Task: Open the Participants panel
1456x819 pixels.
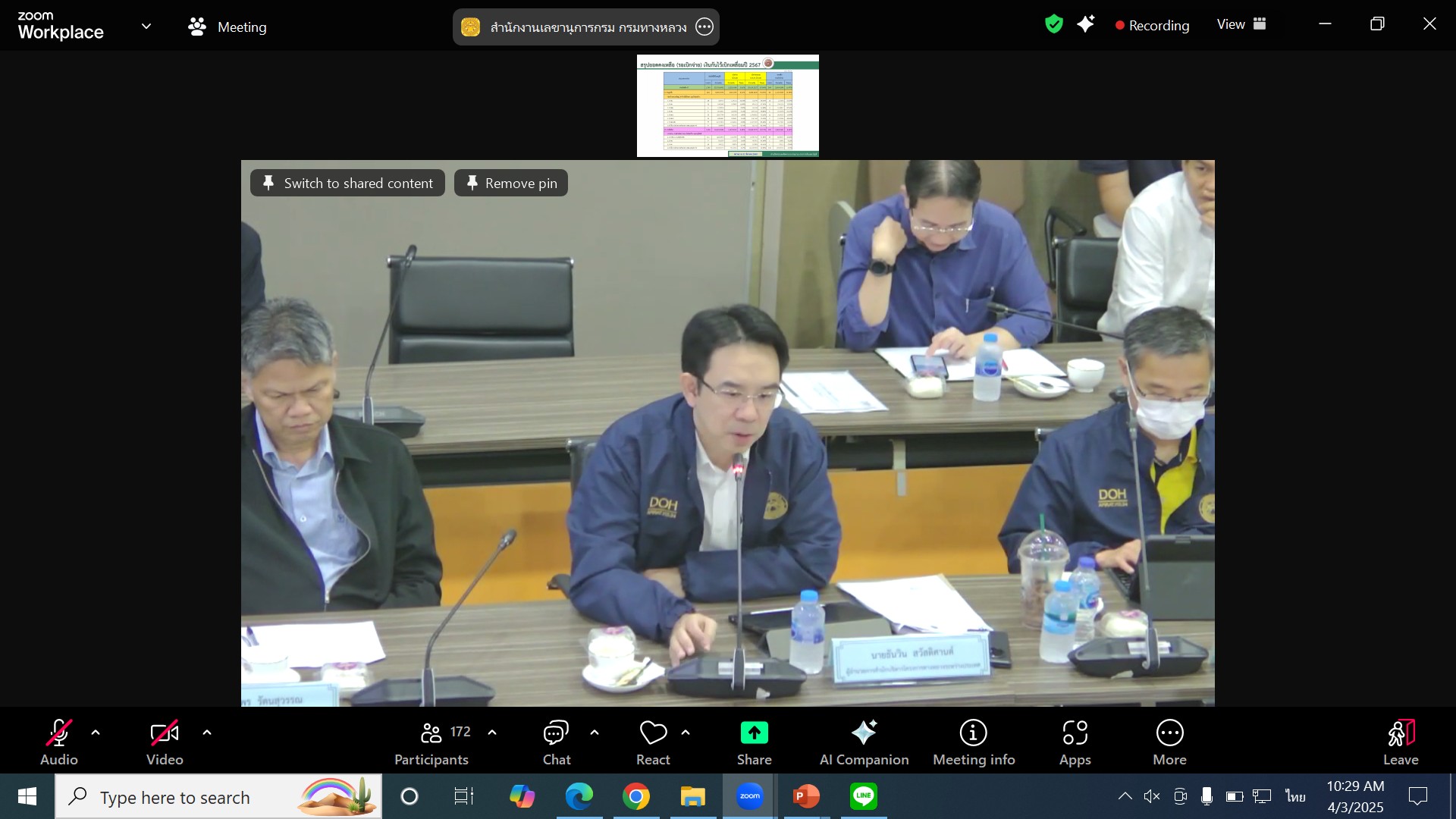Action: (x=431, y=740)
